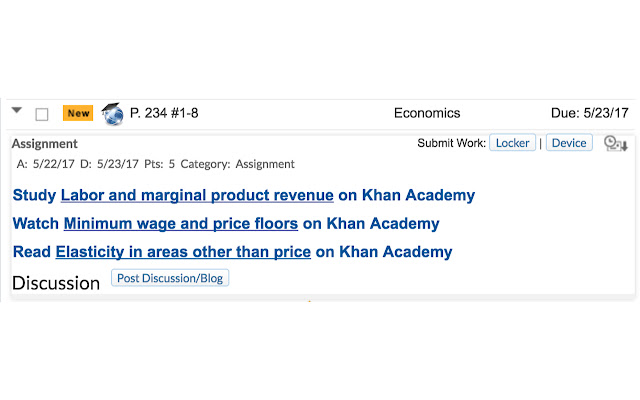
Task: Open the assignment title P. 234 #1-8
Action: 164,113
